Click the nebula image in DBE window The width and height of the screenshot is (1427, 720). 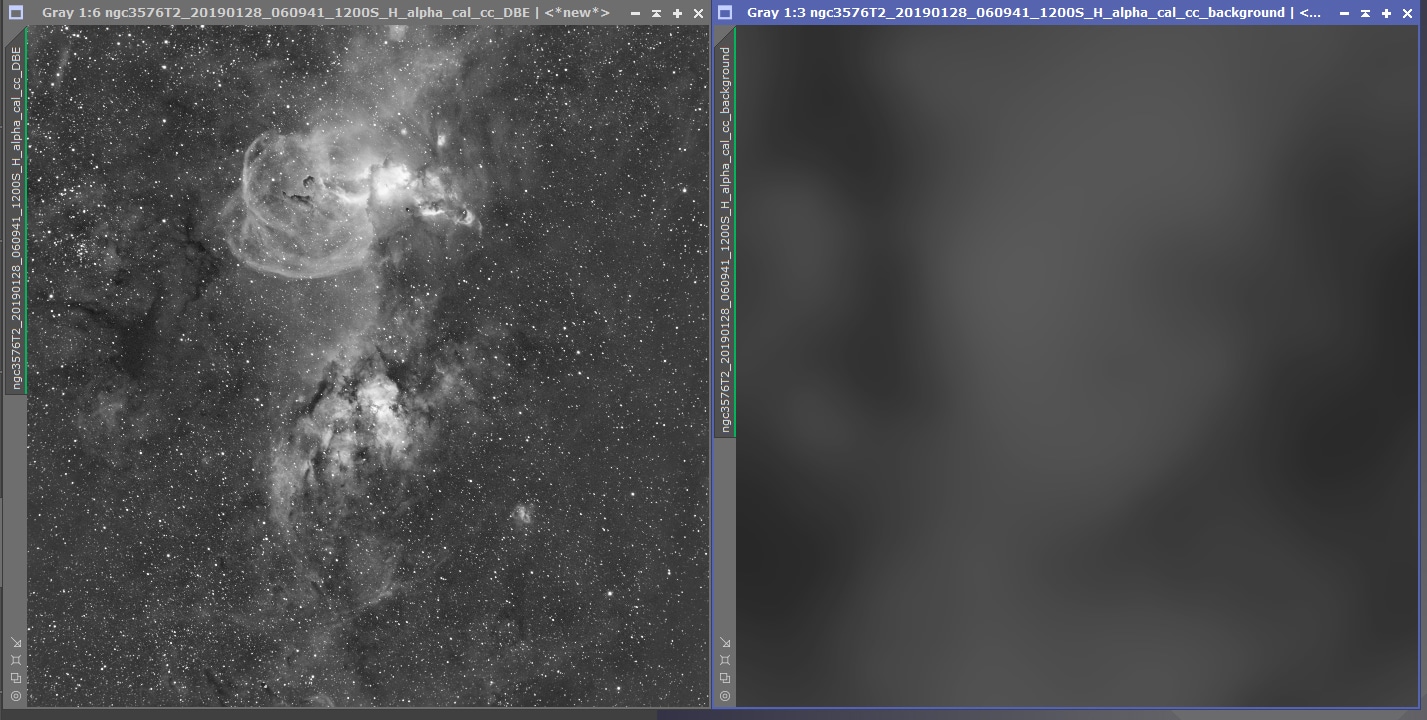click(x=368, y=366)
